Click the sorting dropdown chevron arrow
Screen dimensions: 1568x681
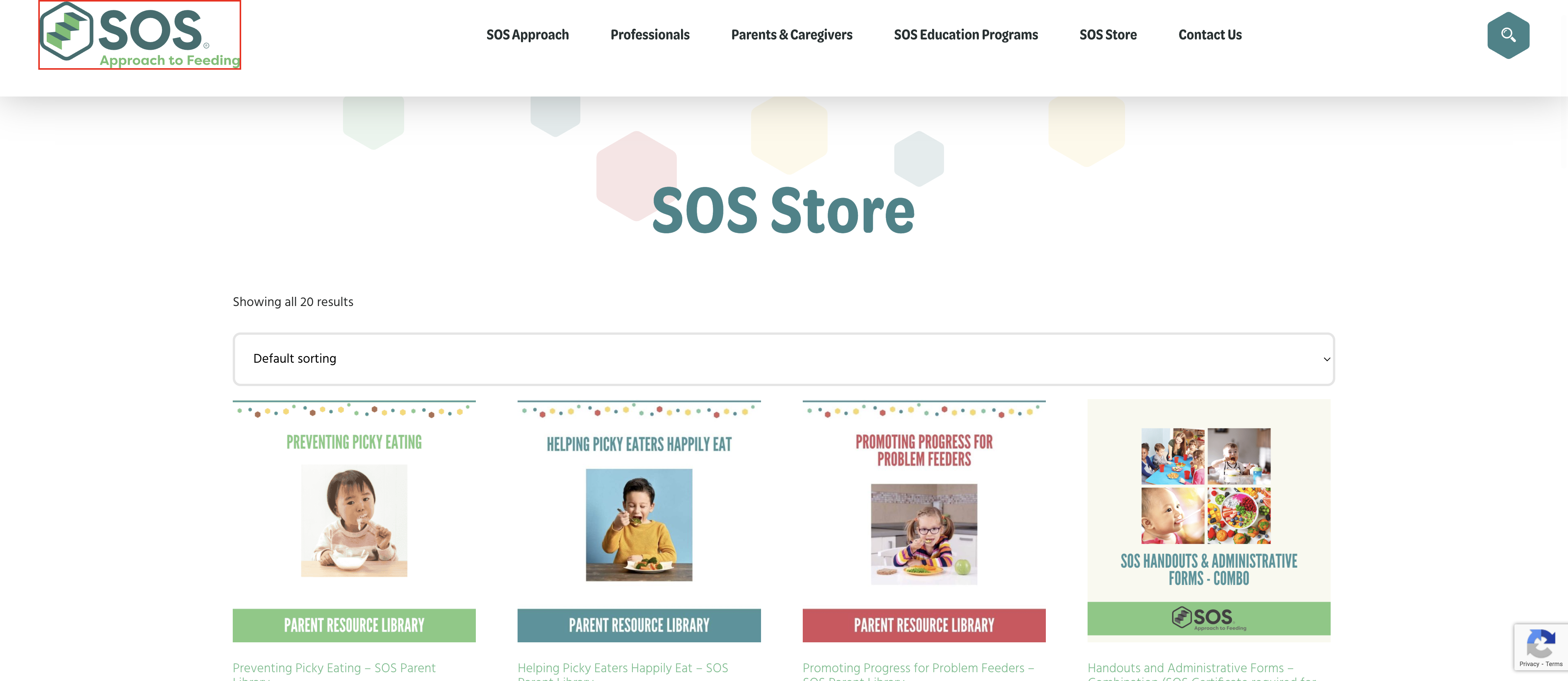point(1326,359)
